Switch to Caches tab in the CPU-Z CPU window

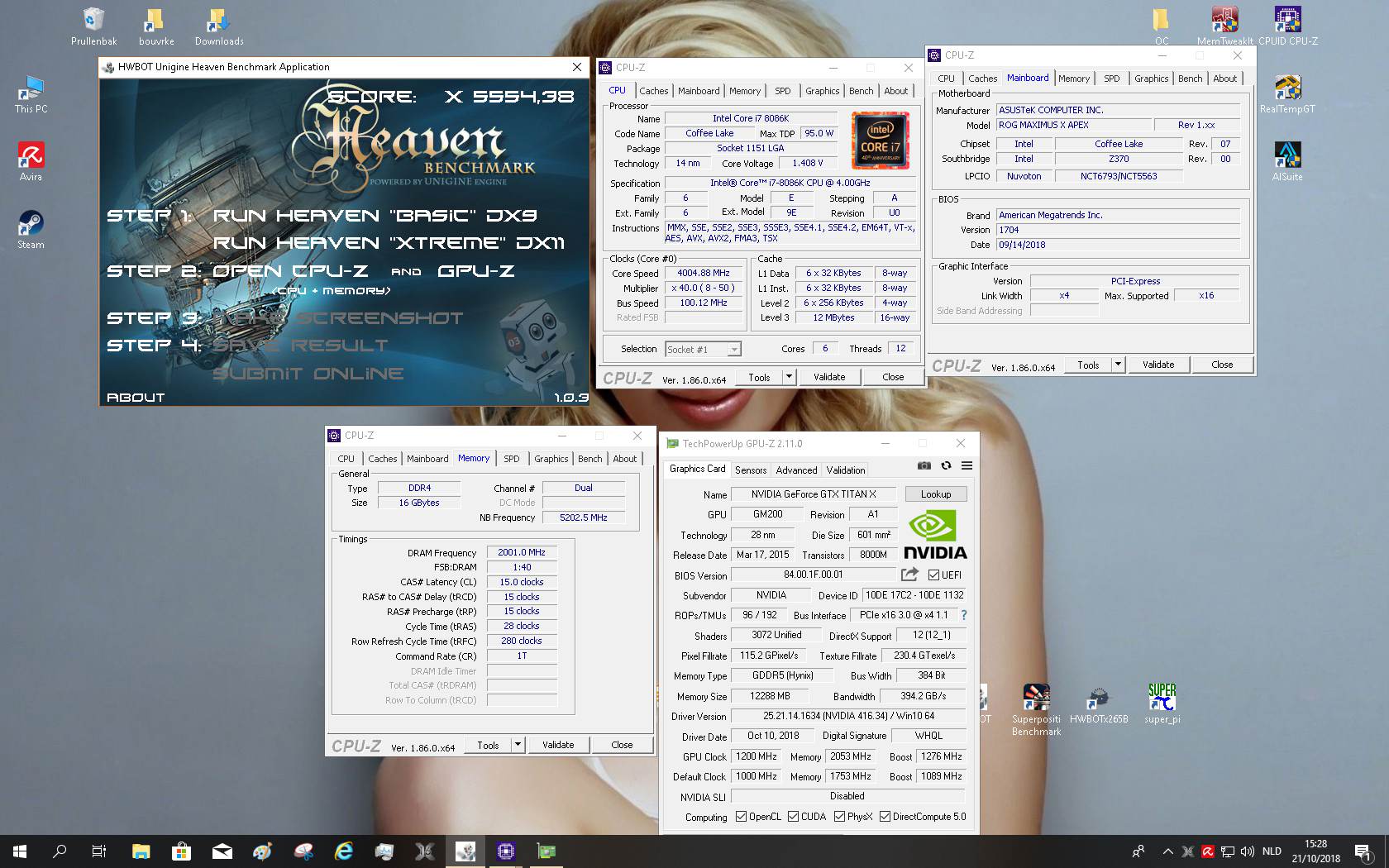click(x=653, y=91)
